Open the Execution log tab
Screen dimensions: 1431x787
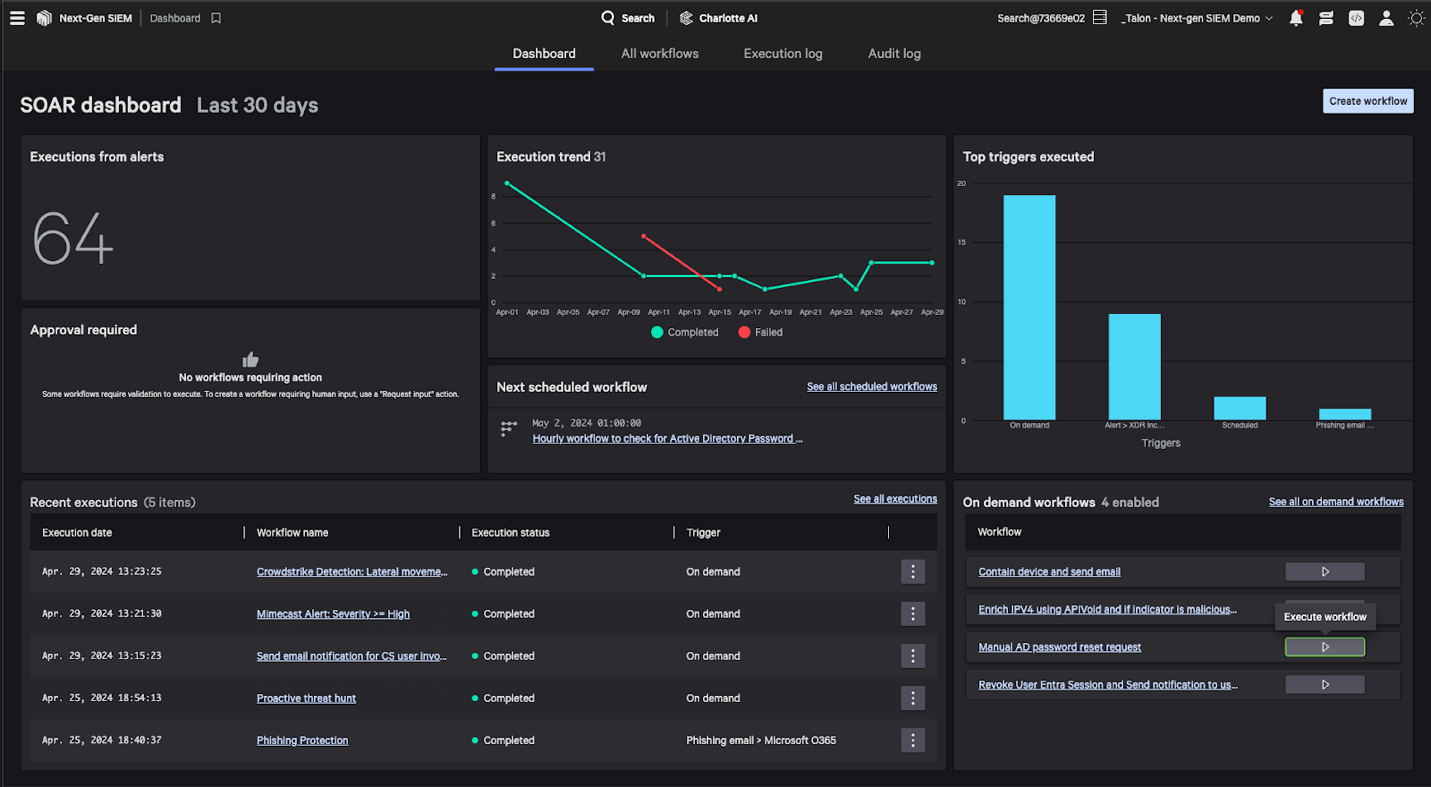782,53
